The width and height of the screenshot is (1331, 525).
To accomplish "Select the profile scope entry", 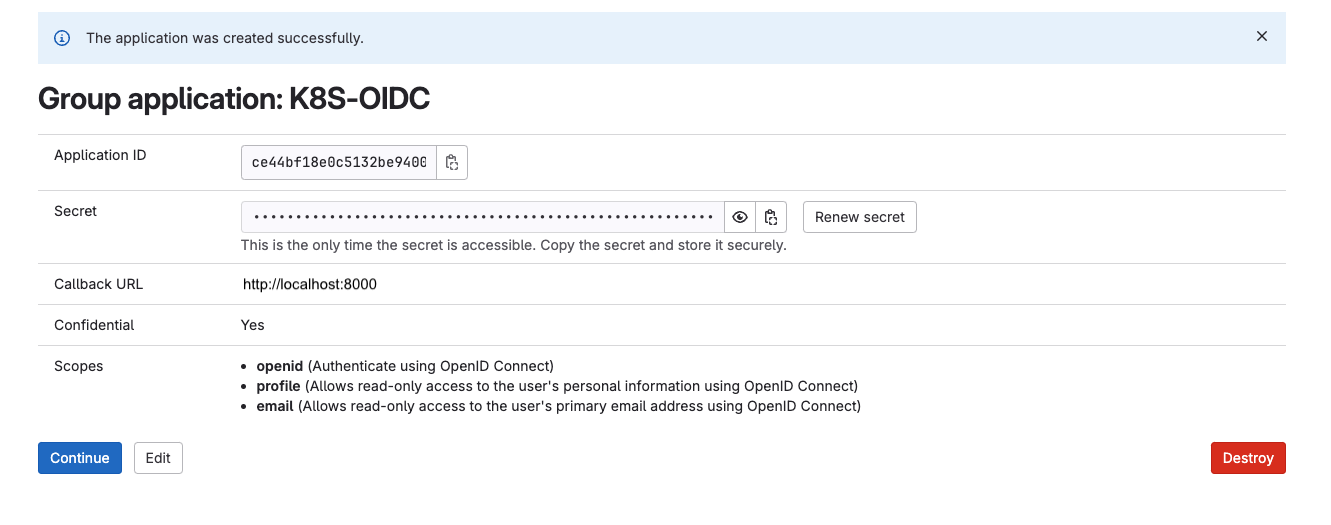I will [x=278, y=386].
